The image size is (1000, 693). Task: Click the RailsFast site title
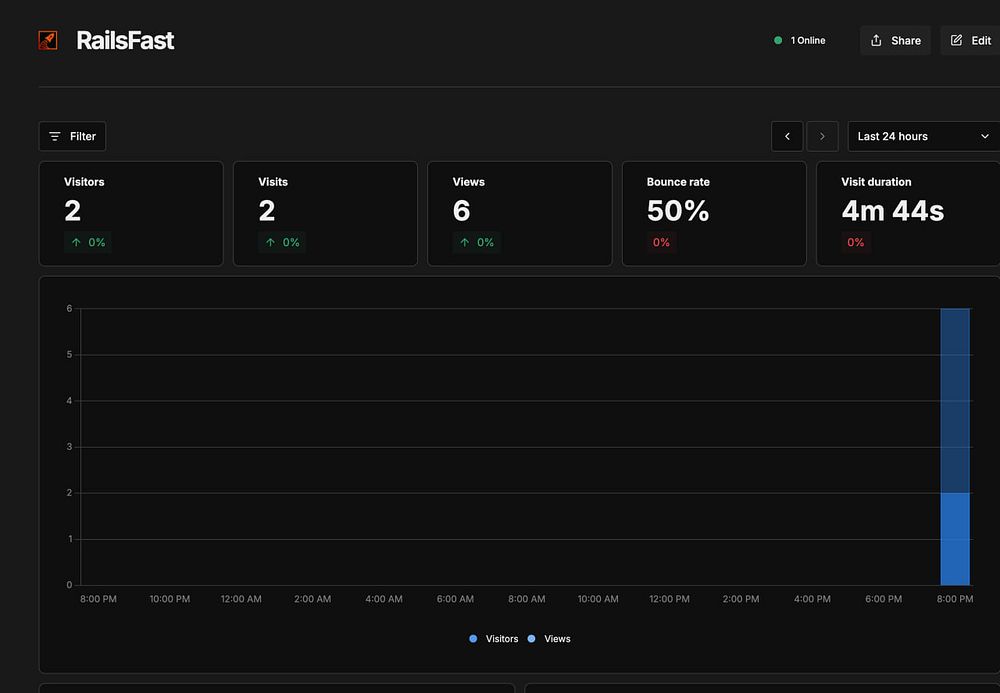pos(125,40)
